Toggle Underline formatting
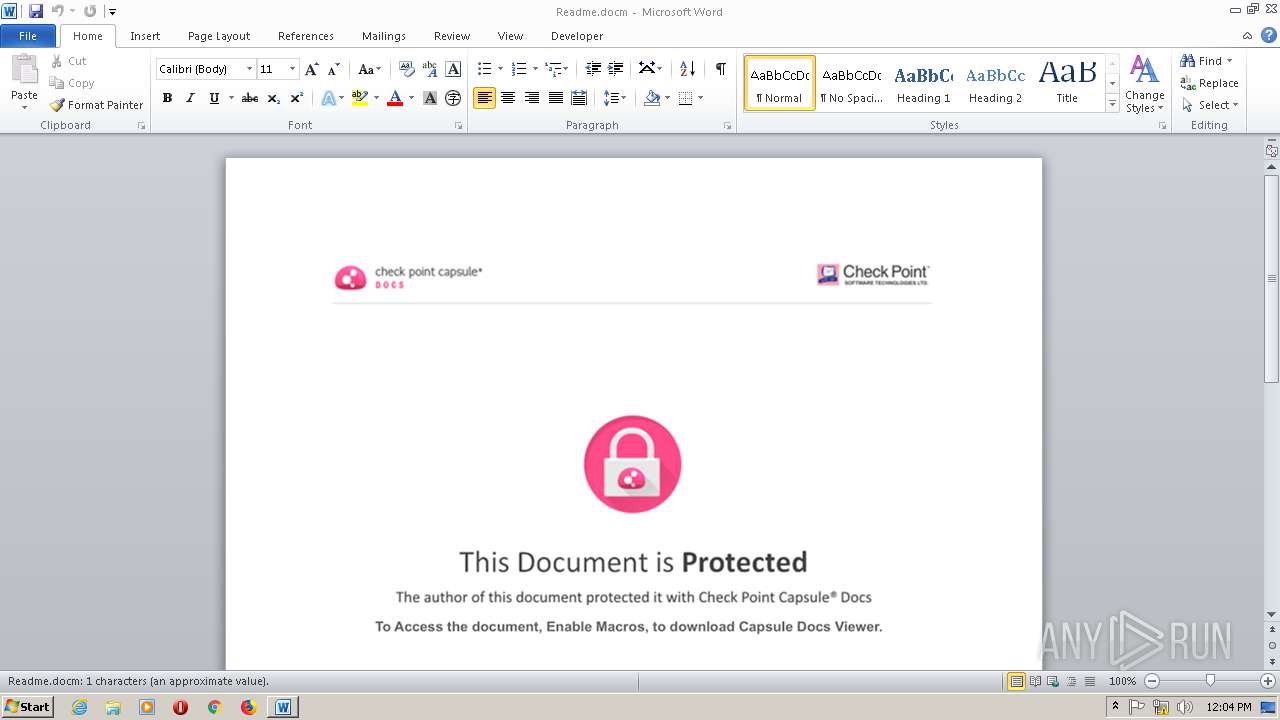Screen dimensions: 1280x720 (213, 98)
